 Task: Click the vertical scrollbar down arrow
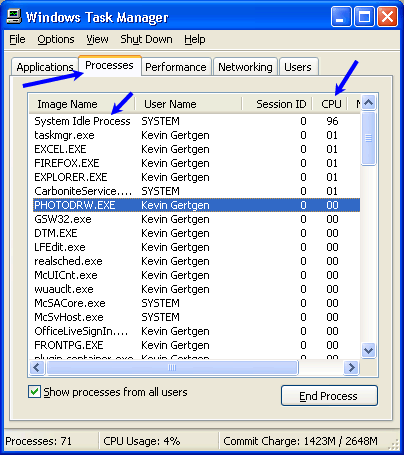point(369,350)
